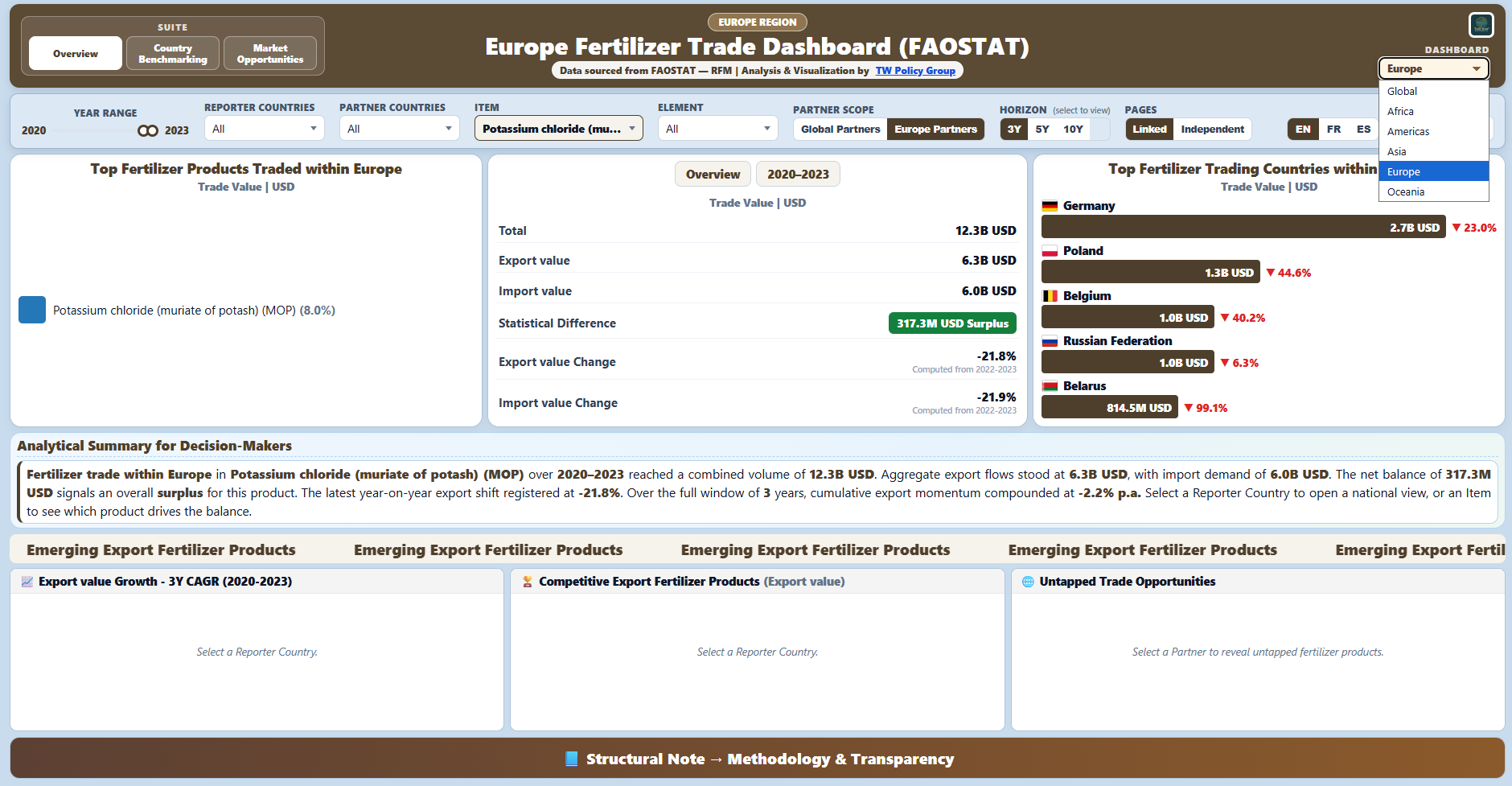Click the 40.2% change figure for Belgium
1512x786 pixels.
(x=1249, y=318)
